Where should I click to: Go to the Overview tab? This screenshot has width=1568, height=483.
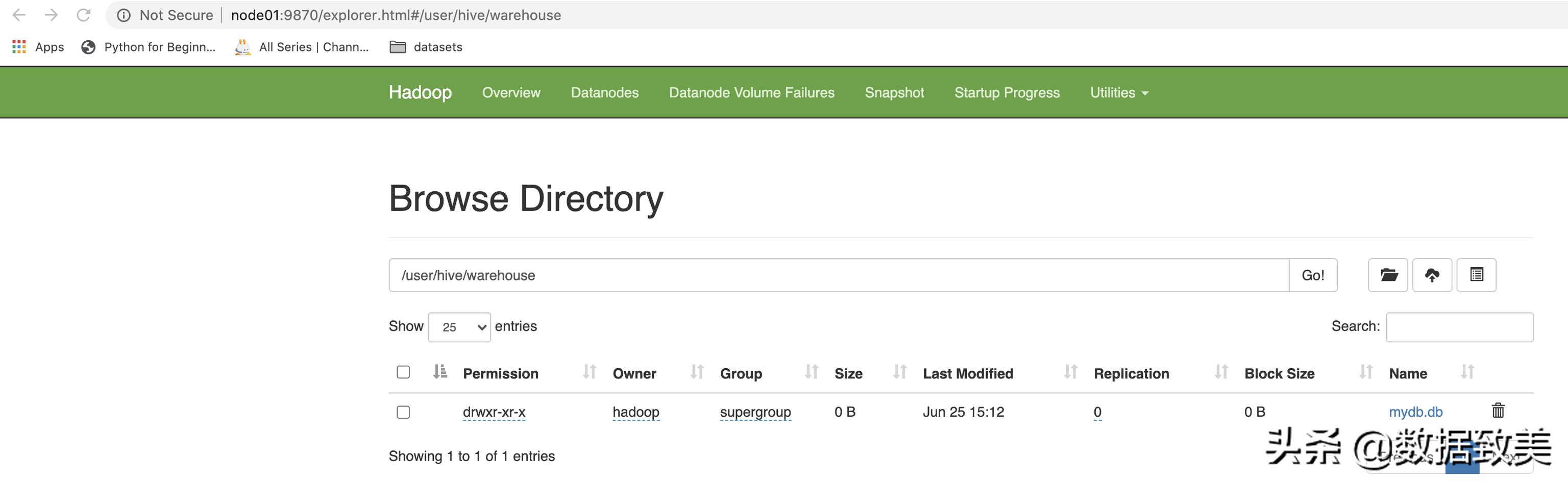[x=511, y=92]
